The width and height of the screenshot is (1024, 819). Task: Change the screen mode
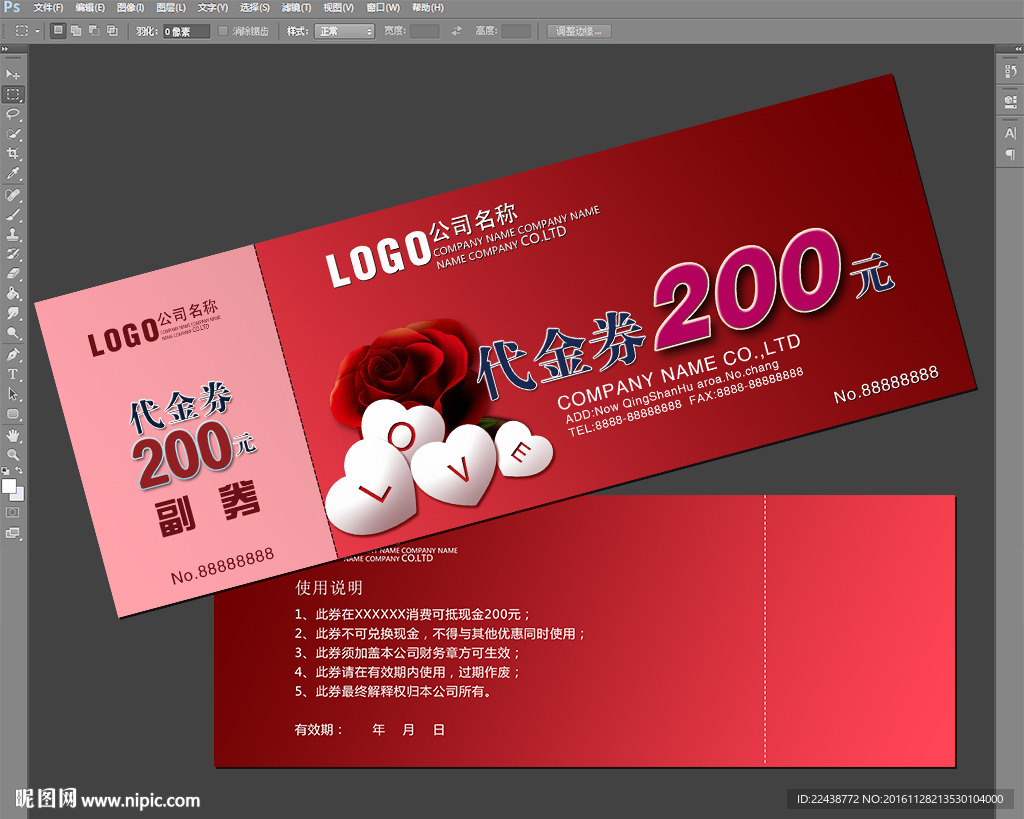12,533
